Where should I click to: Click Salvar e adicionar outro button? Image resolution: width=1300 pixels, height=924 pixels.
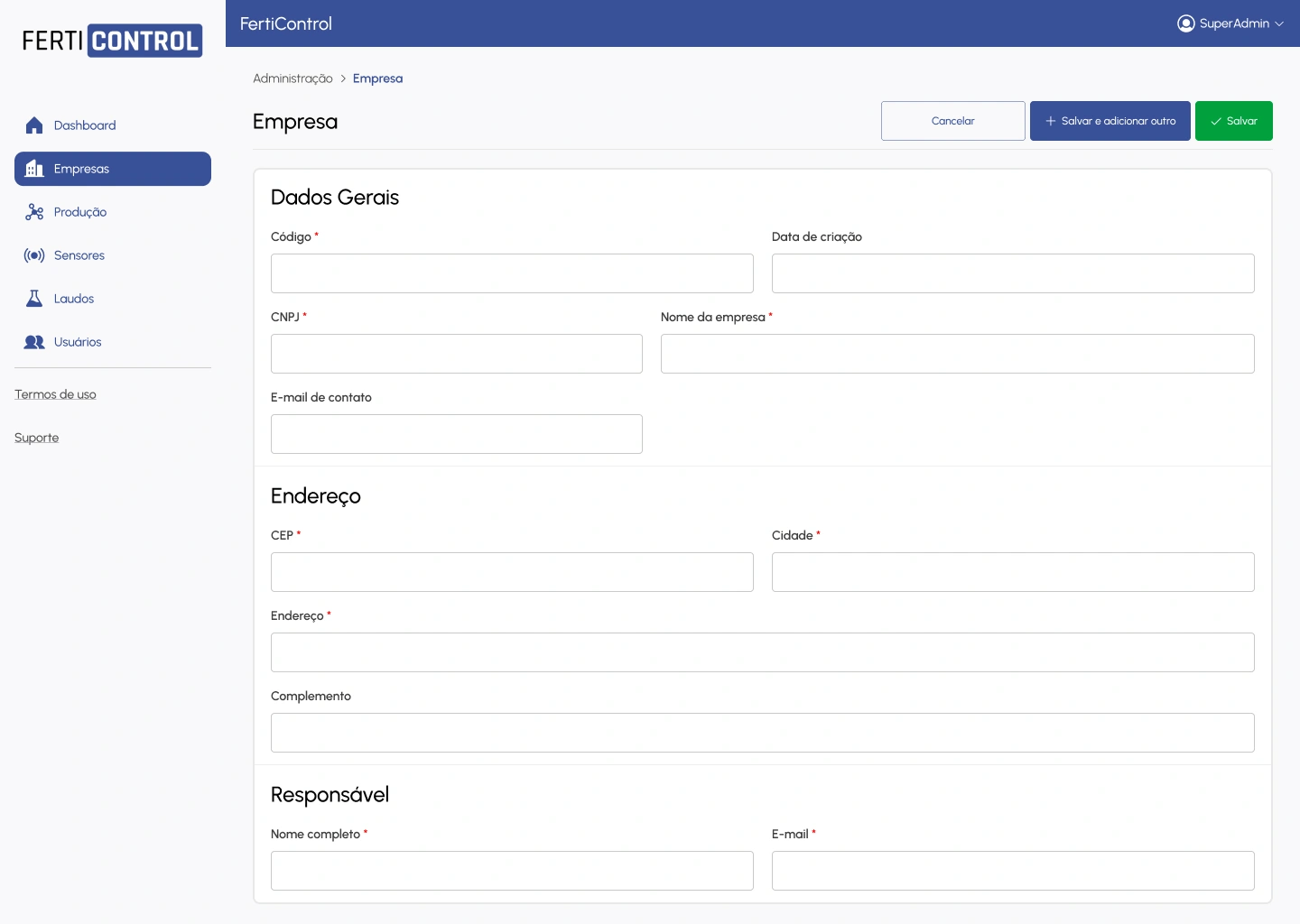pos(1110,121)
